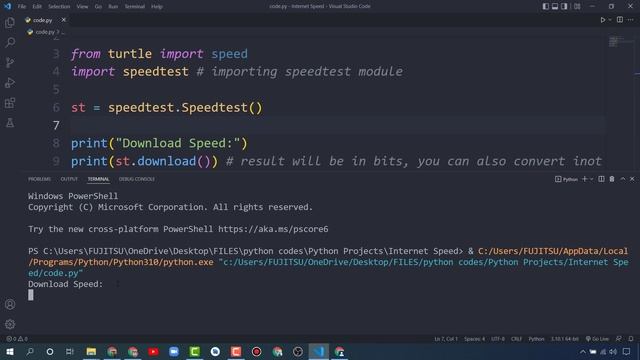Click the Python terminal label
The width and height of the screenshot is (640, 360).
(567, 179)
